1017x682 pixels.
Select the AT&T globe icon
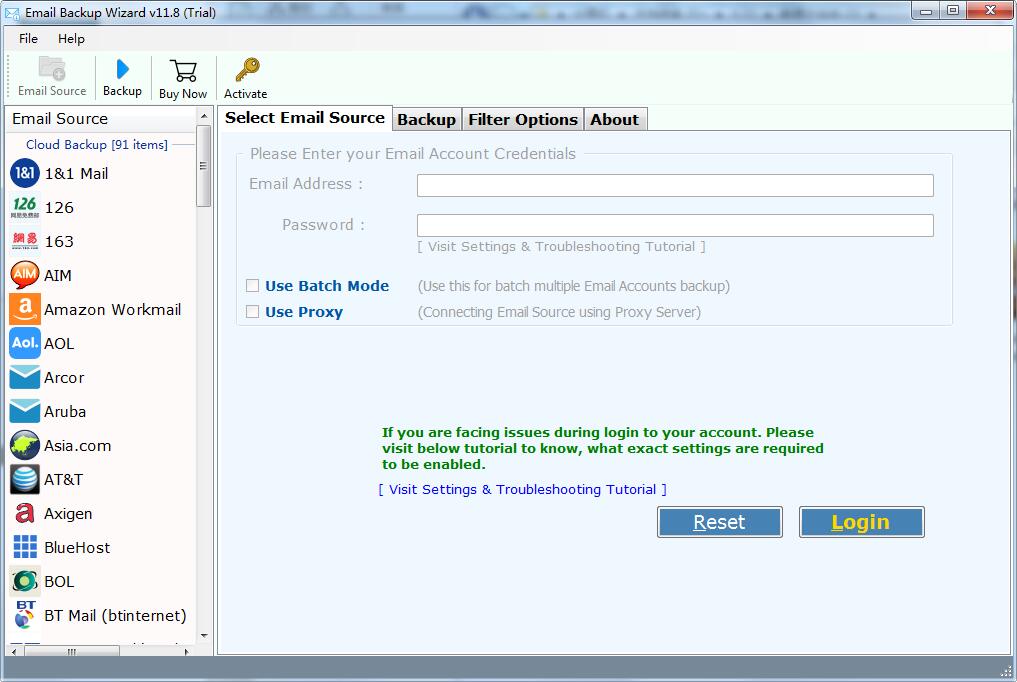[25, 480]
